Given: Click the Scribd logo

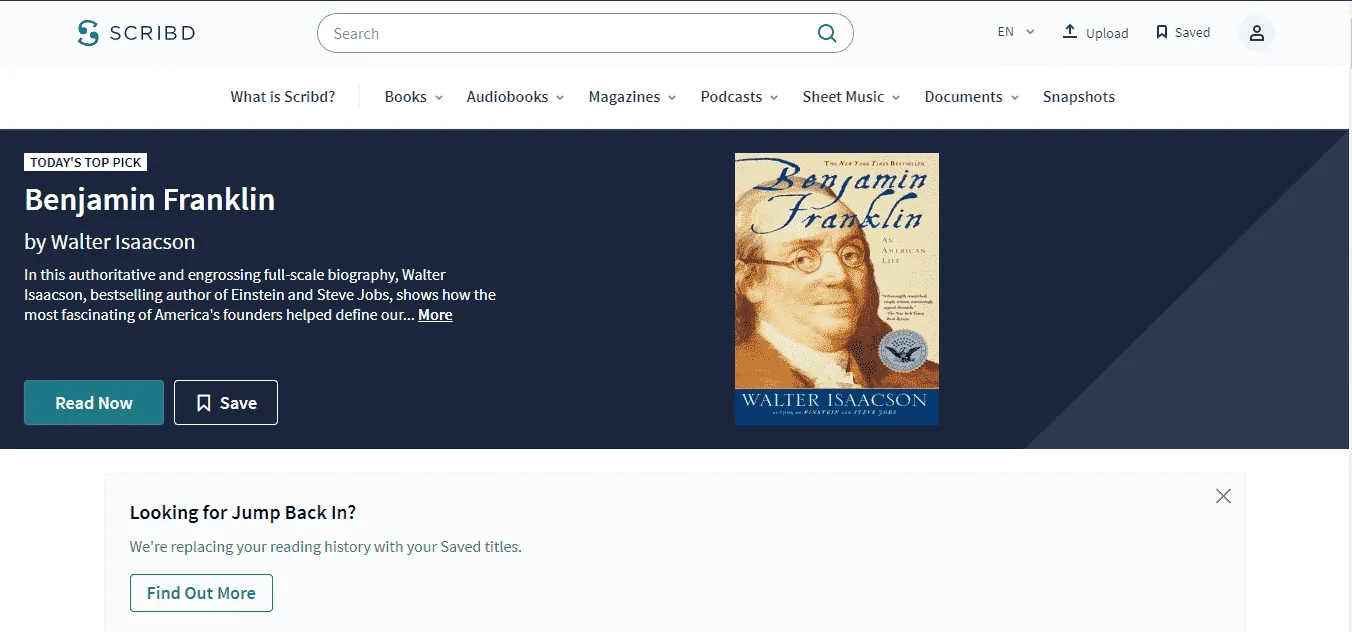Looking at the screenshot, I should pos(136,33).
